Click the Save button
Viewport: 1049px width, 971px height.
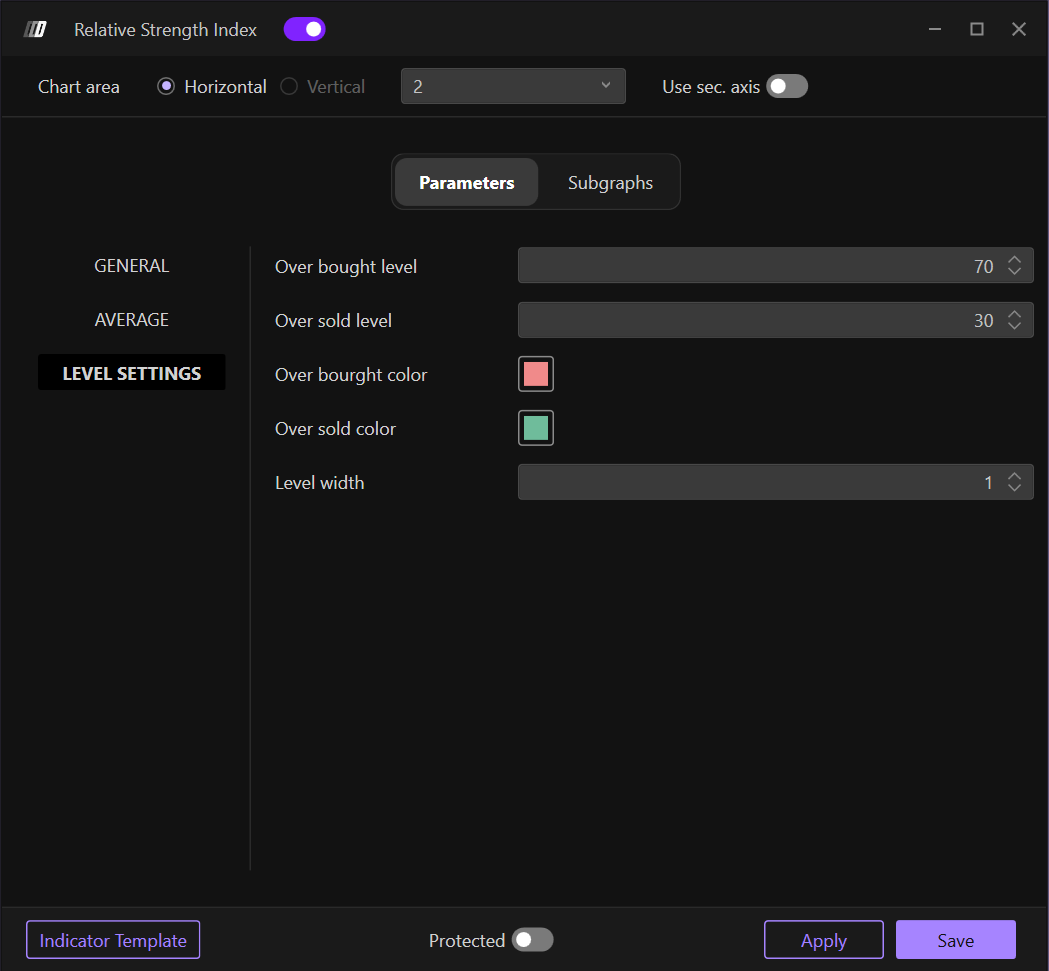955,940
